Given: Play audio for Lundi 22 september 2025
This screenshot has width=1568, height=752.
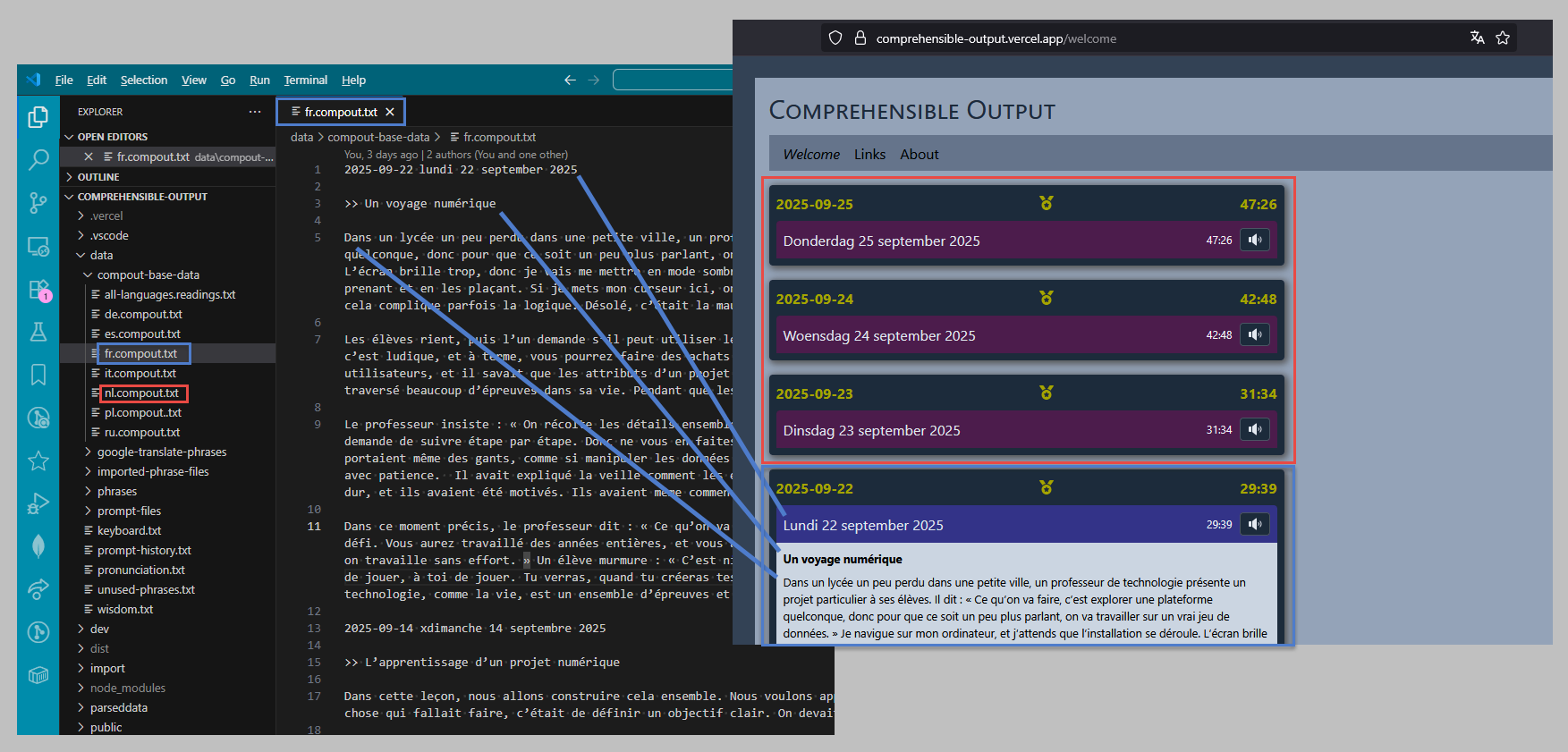Looking at the screenshot, I should pos(1255,524).
